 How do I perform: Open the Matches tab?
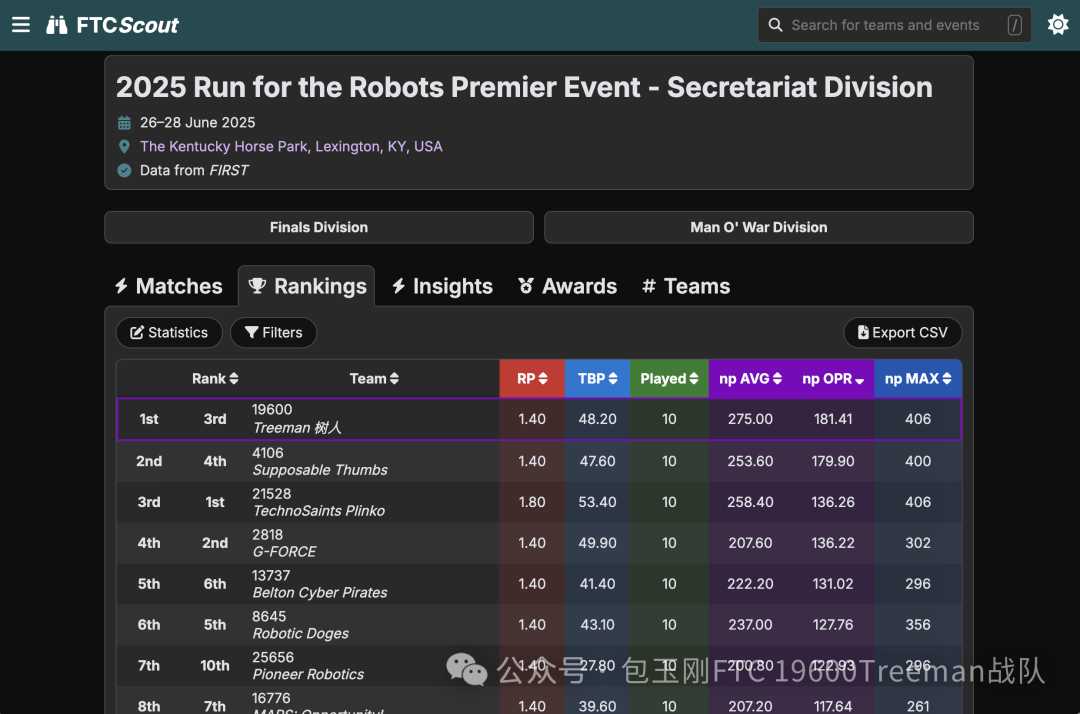pos(168,286)
